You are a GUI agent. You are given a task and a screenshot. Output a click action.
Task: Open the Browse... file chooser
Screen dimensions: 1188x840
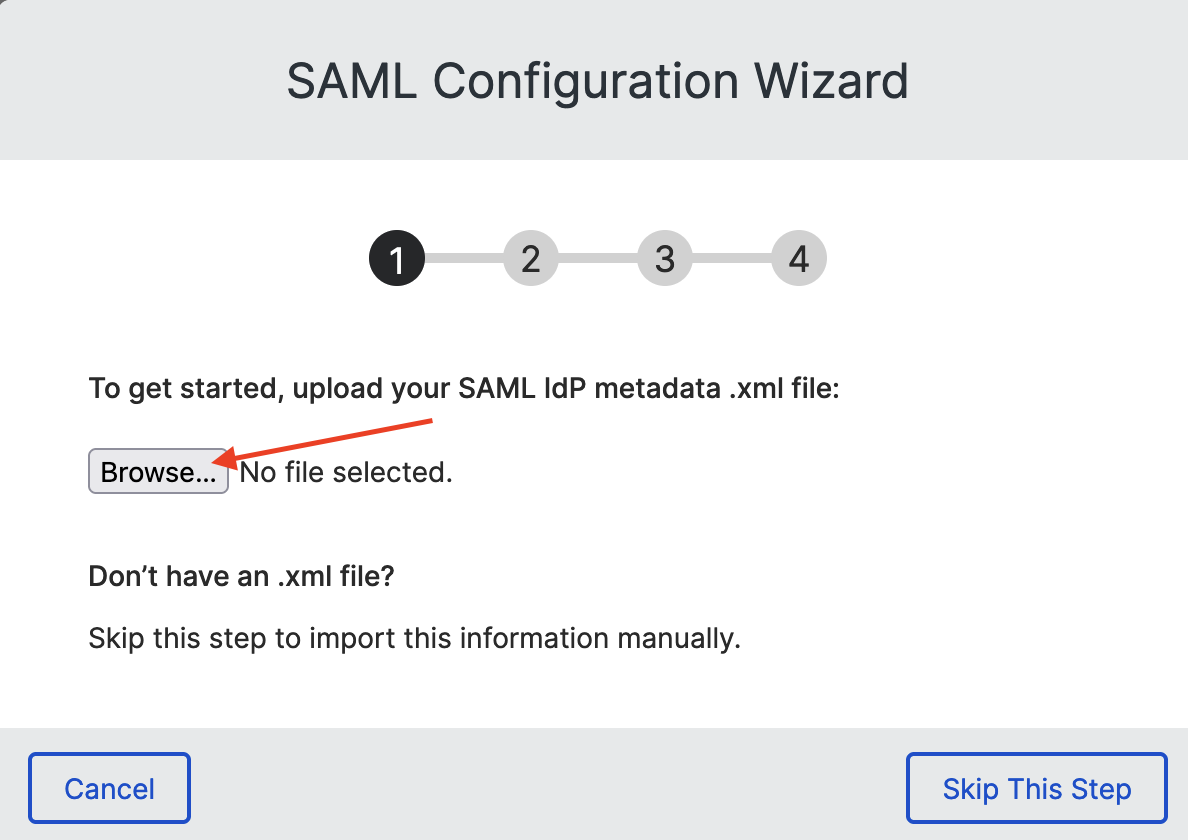click(x=158, y=471)
